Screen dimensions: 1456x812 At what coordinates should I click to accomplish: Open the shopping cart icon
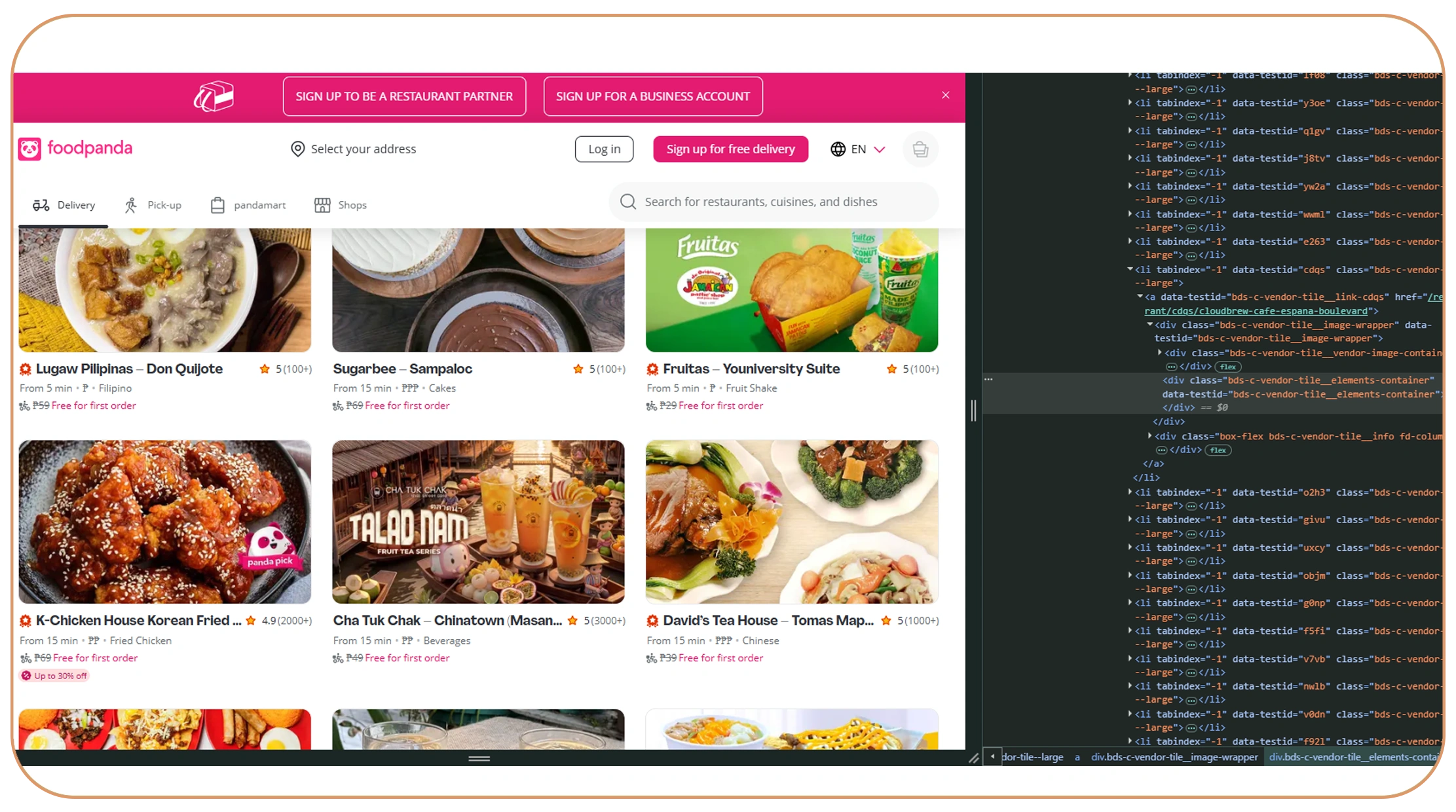point(920,149)
